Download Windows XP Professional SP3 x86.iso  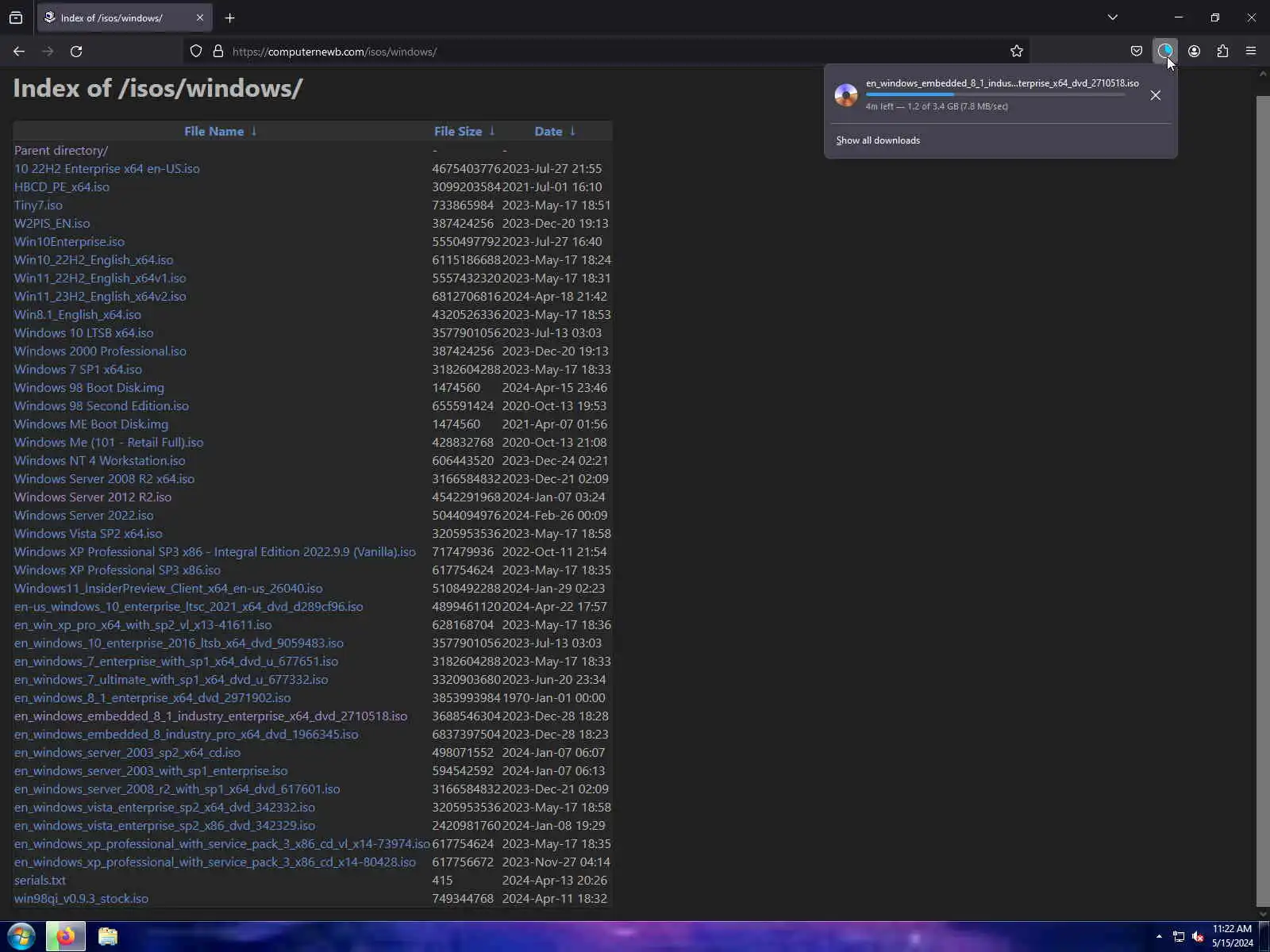pyautogui.click(x=117, y=570)
